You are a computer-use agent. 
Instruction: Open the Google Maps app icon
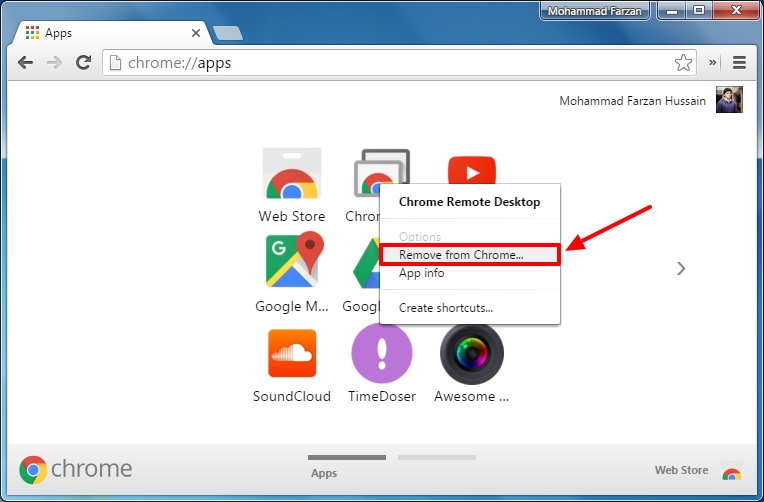294,259
